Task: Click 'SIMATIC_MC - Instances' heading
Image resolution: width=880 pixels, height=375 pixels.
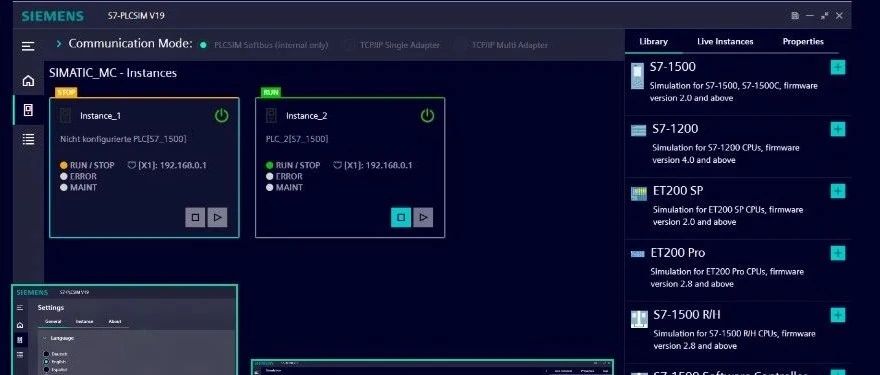Action: [x=113, y=73]
